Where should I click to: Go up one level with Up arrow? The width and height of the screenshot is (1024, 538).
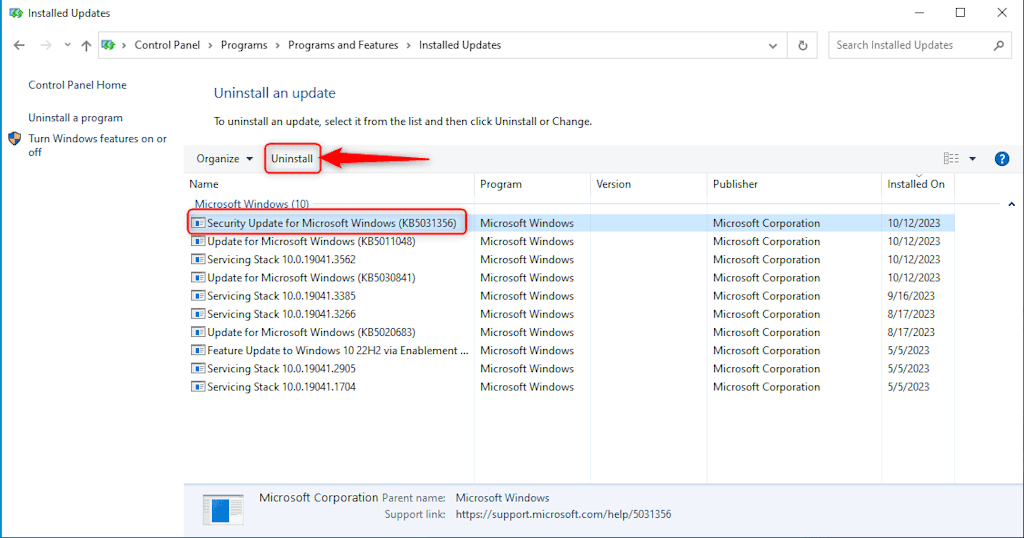tap(86, 45)
